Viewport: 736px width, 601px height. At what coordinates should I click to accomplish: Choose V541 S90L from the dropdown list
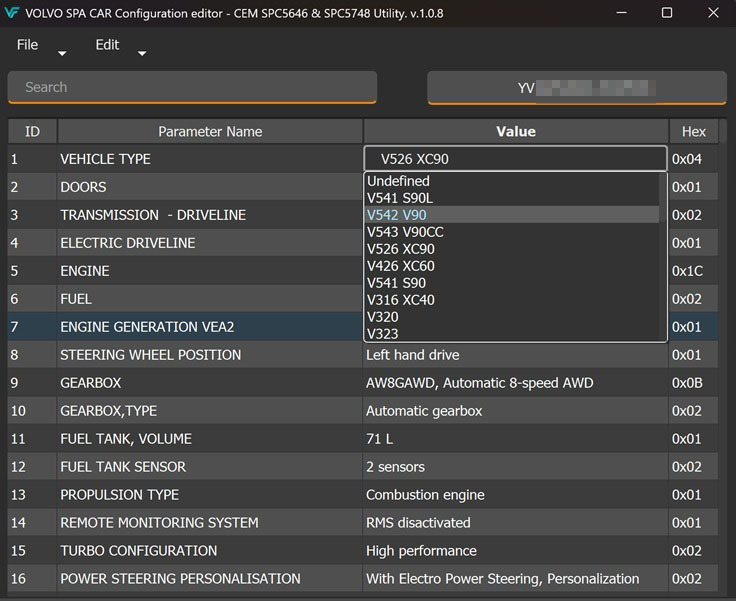tap(512, 198)
